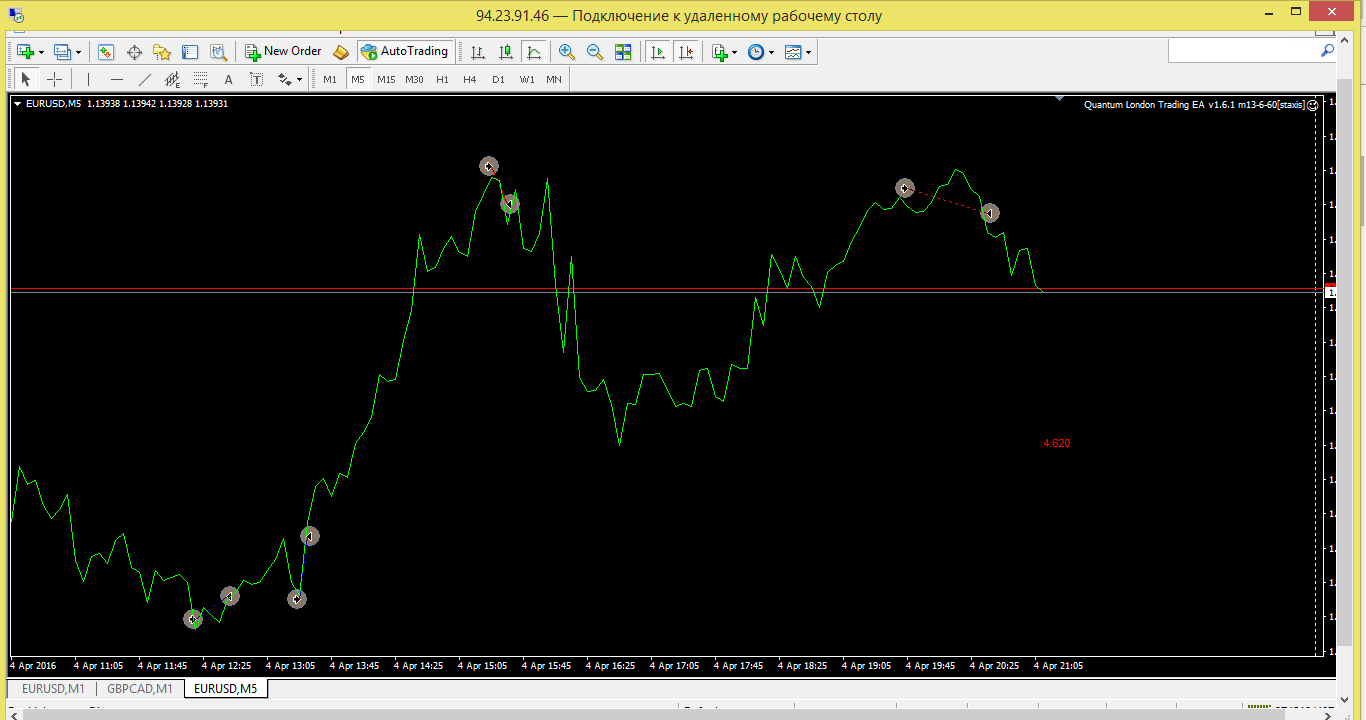The height and width of the screenshot is (720, 1366).
Task: Switch to M1 timeframe button
Action: coord(330,79)
